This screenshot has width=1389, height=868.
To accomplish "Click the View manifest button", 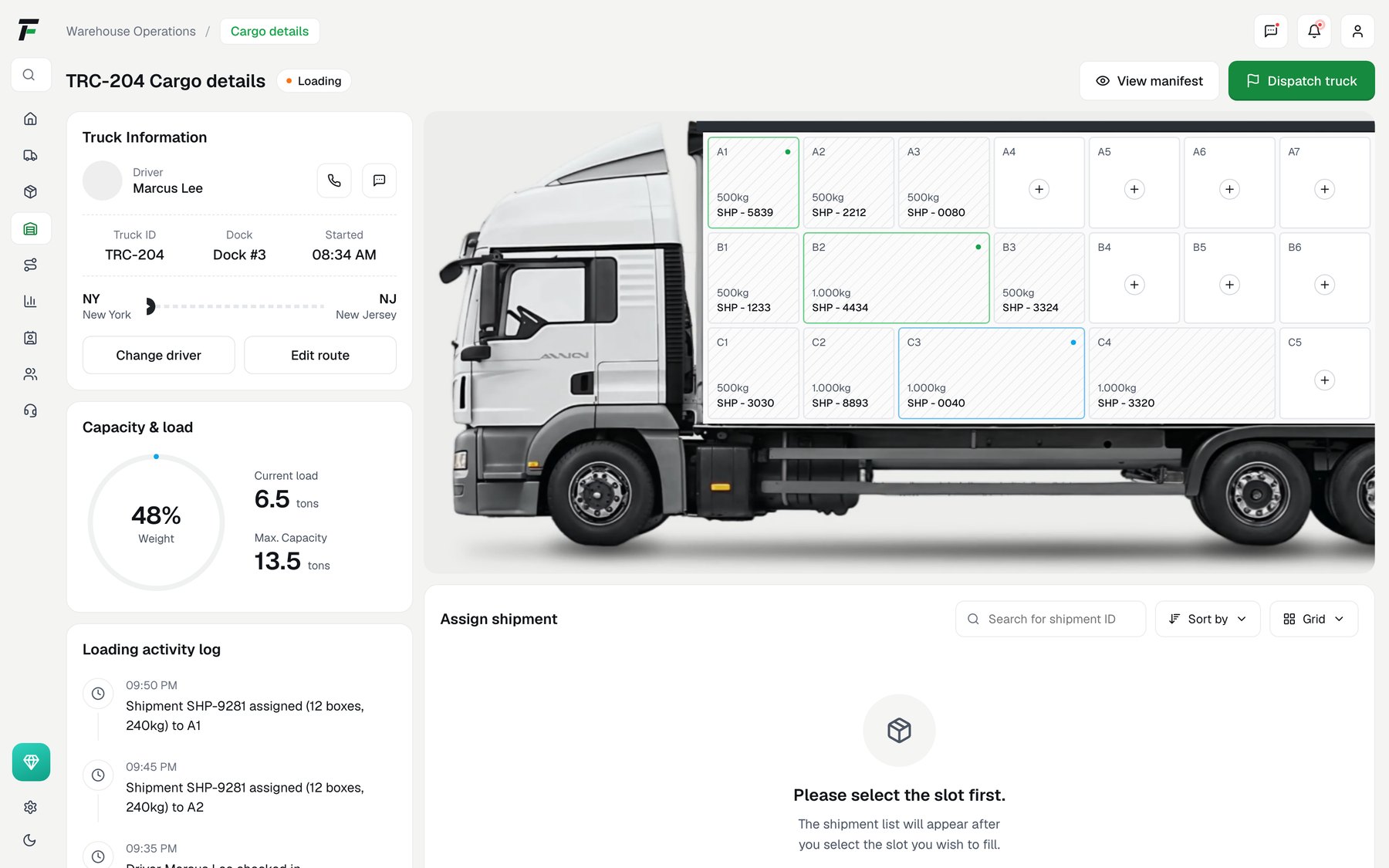I will click(x=1149, y=81).
